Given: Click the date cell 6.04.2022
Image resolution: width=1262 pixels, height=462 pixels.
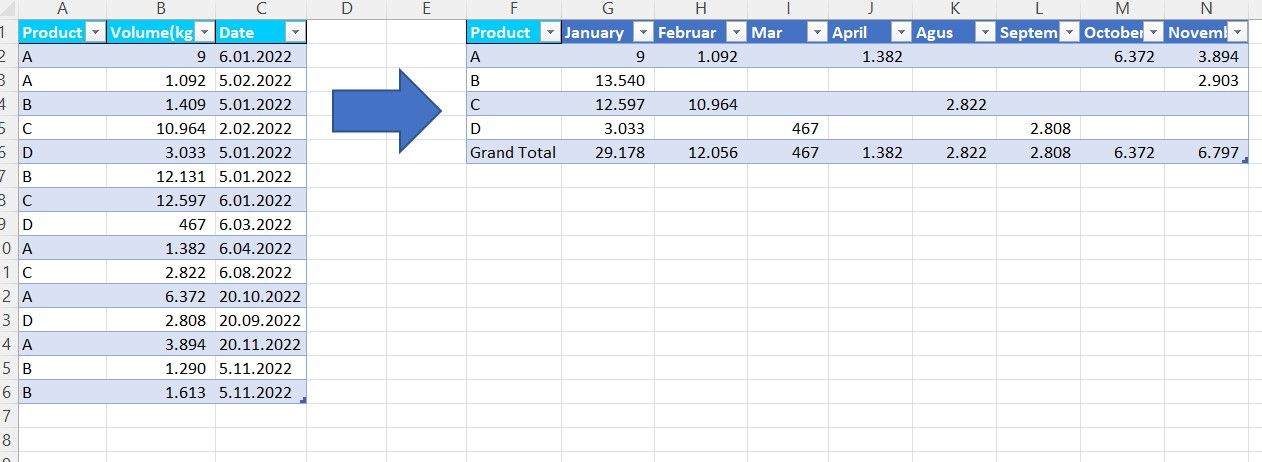Looking at the screenshot, I should pos(261,249).
